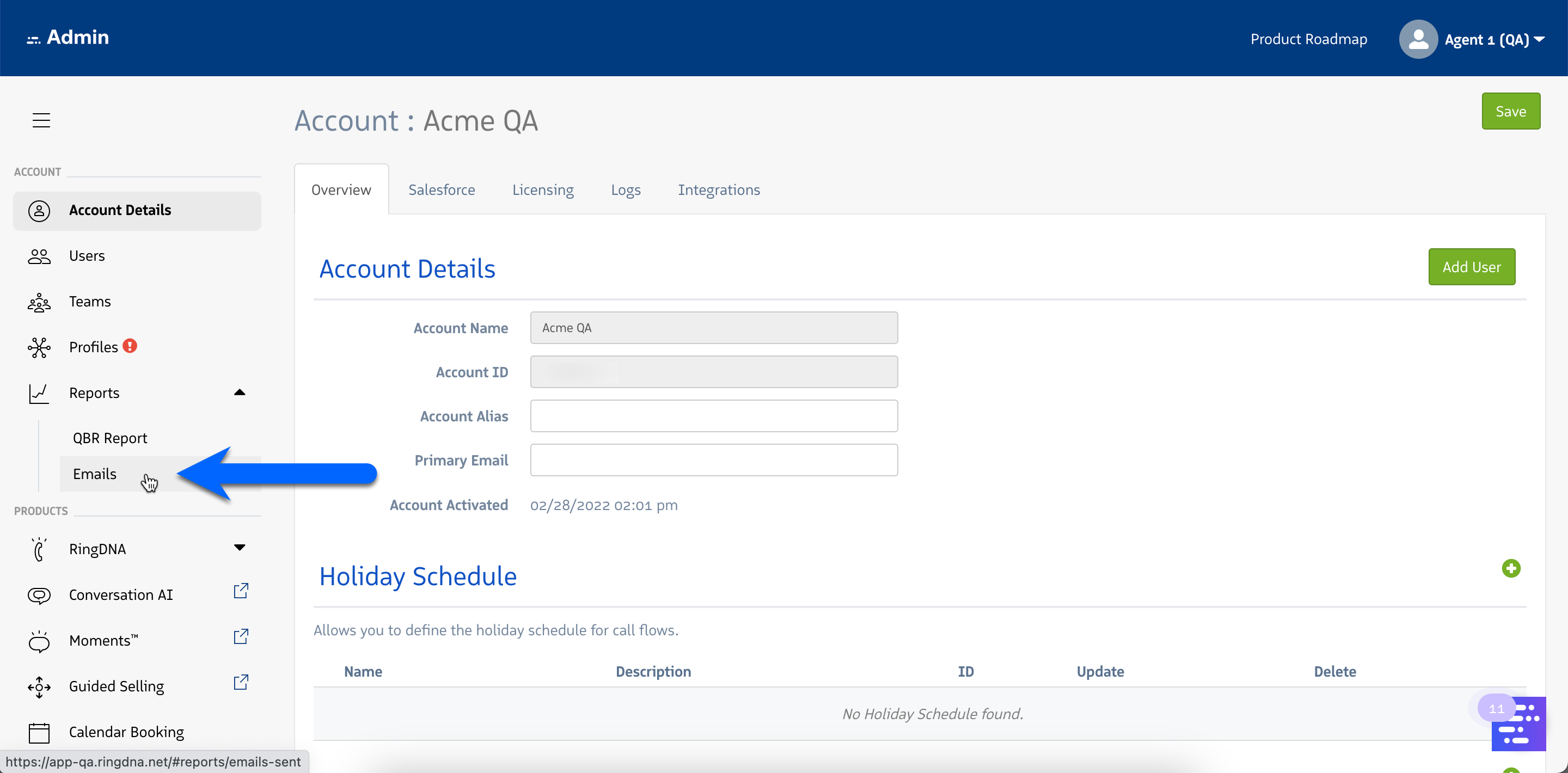
Task: Click the Account Details person icon
Action: click(39, 211)
